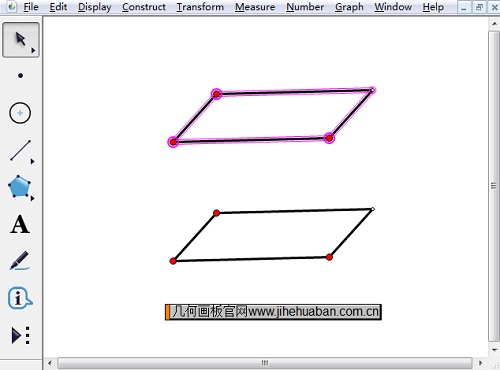Select the Polygon tool
This screenshot has width=500, height=370.
(19, 187)
